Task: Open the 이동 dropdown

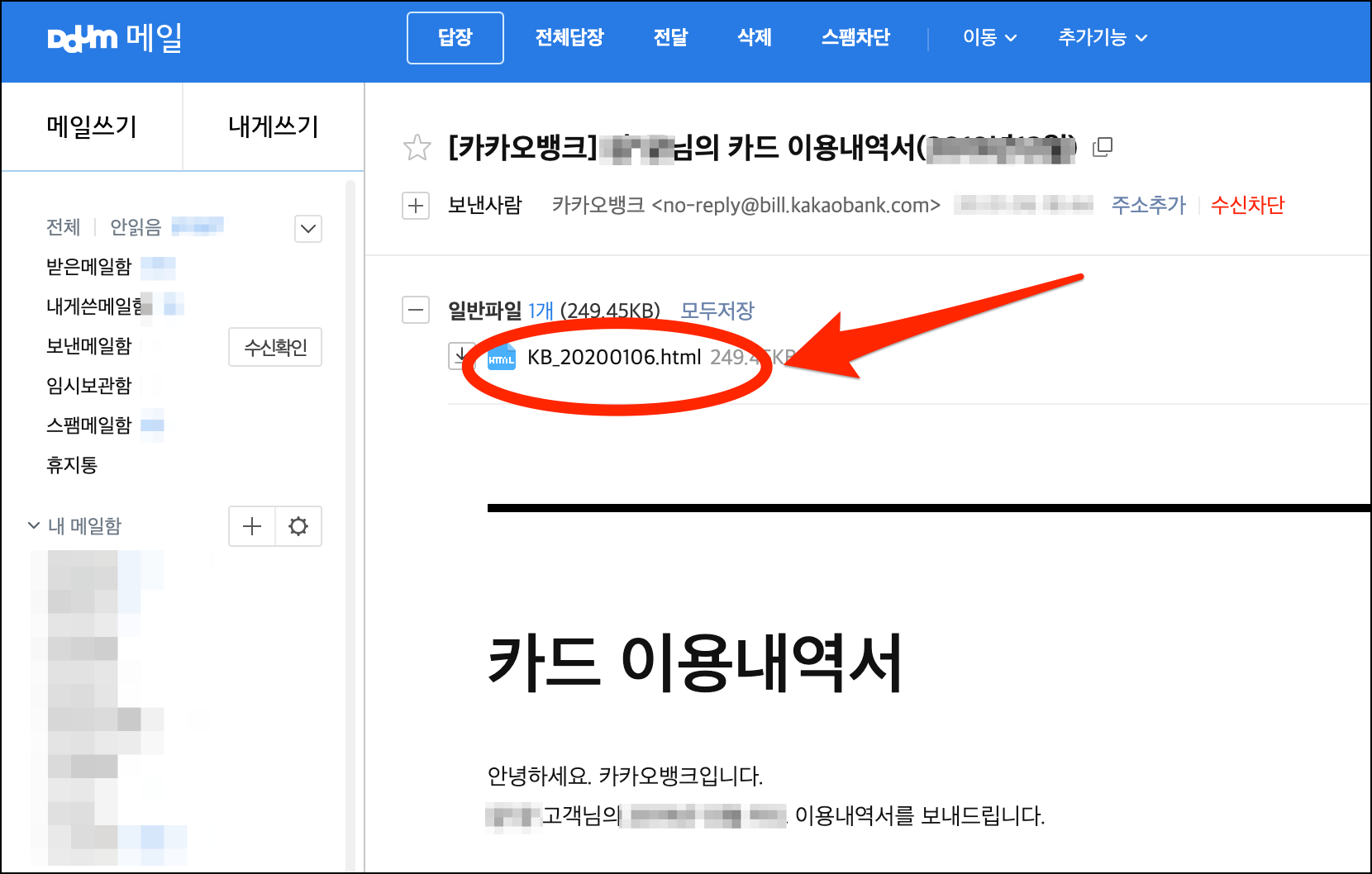Action: [989, 38]
